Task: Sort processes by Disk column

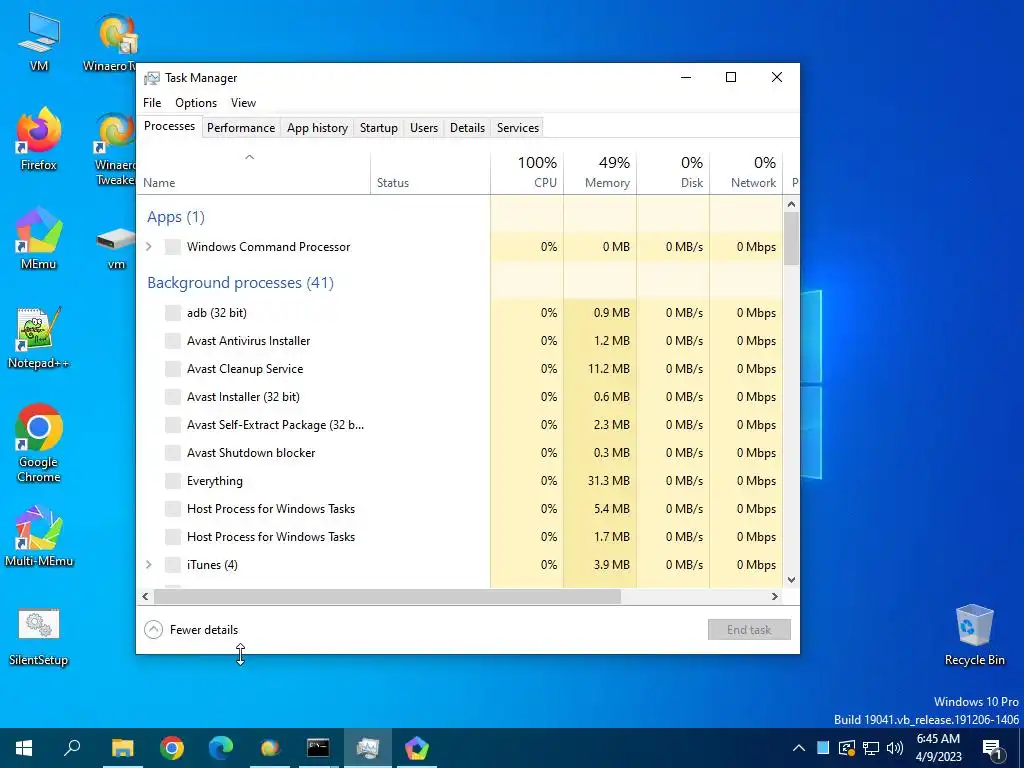Action: 673,172
